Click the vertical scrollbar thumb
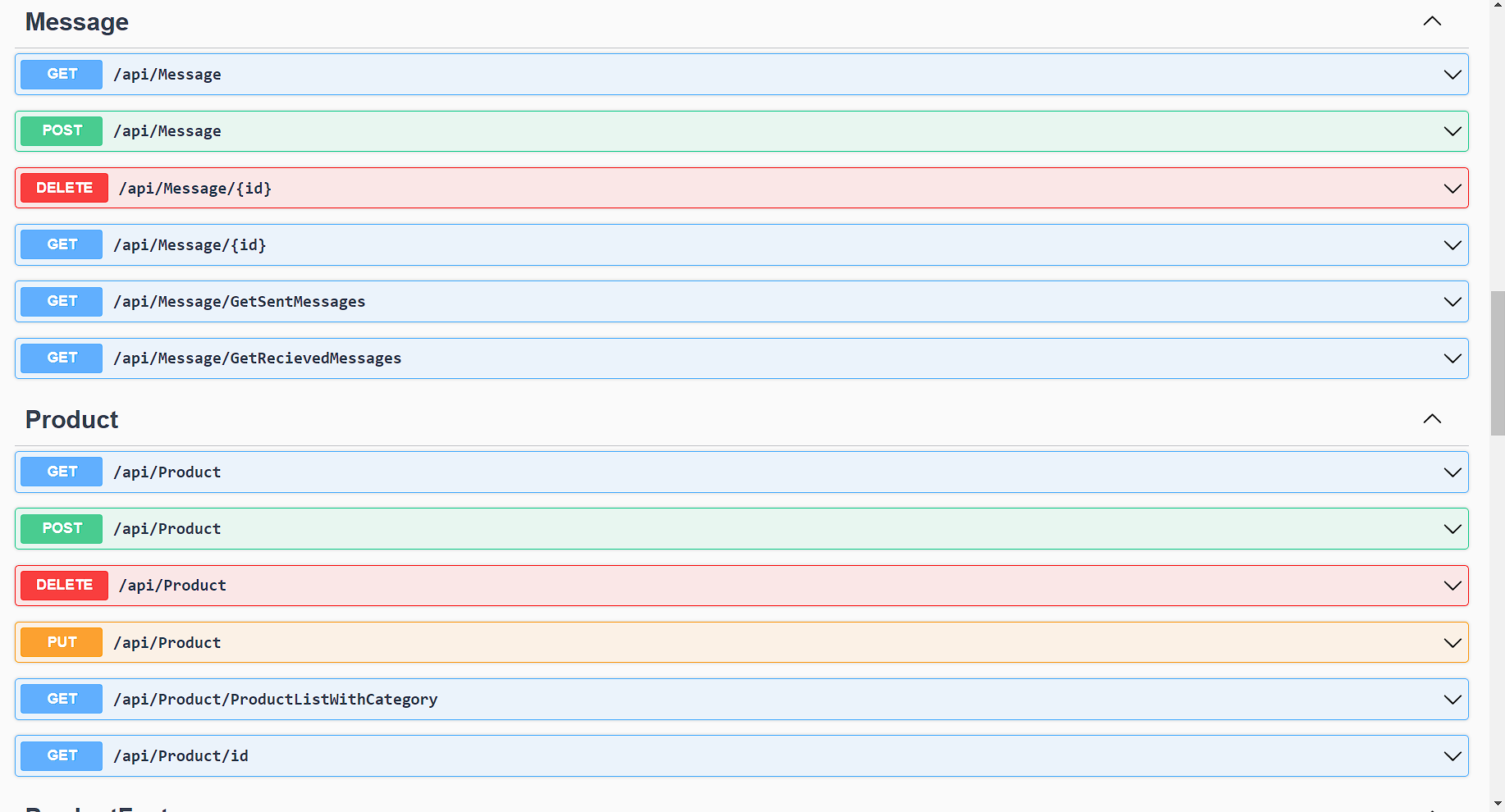The image size is (1505, 812). [x=1498, y=363]
